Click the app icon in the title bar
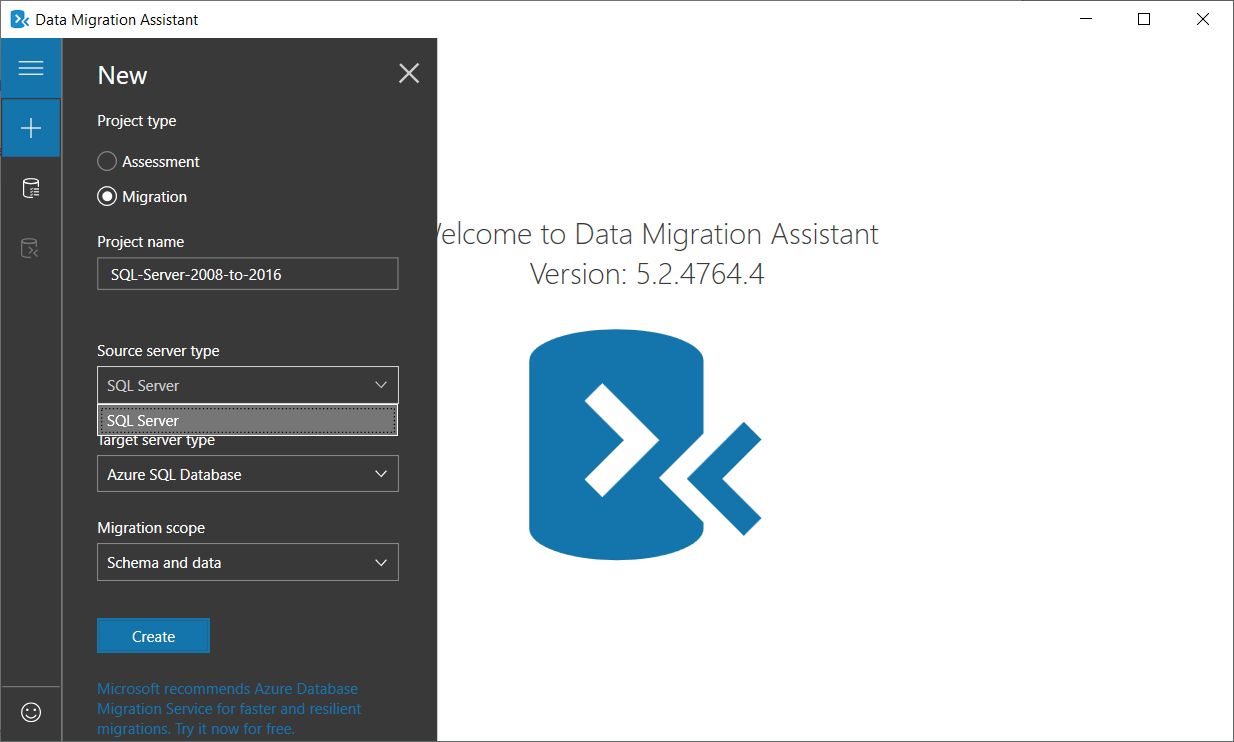Image resolution: width=1234 pixels, height=742 pixels. point(19,18)
